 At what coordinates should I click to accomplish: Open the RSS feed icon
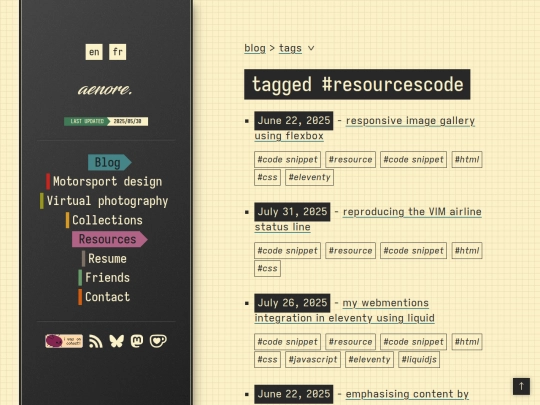pyautogui.click(x=96, y=341)
